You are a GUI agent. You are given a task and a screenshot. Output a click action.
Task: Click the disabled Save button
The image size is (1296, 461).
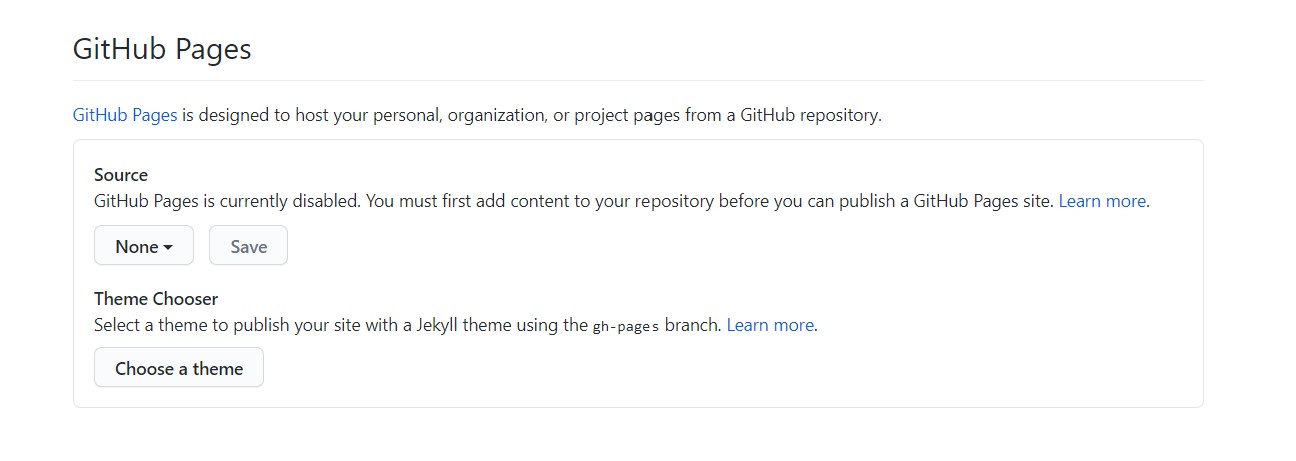(x=248, y=246)
